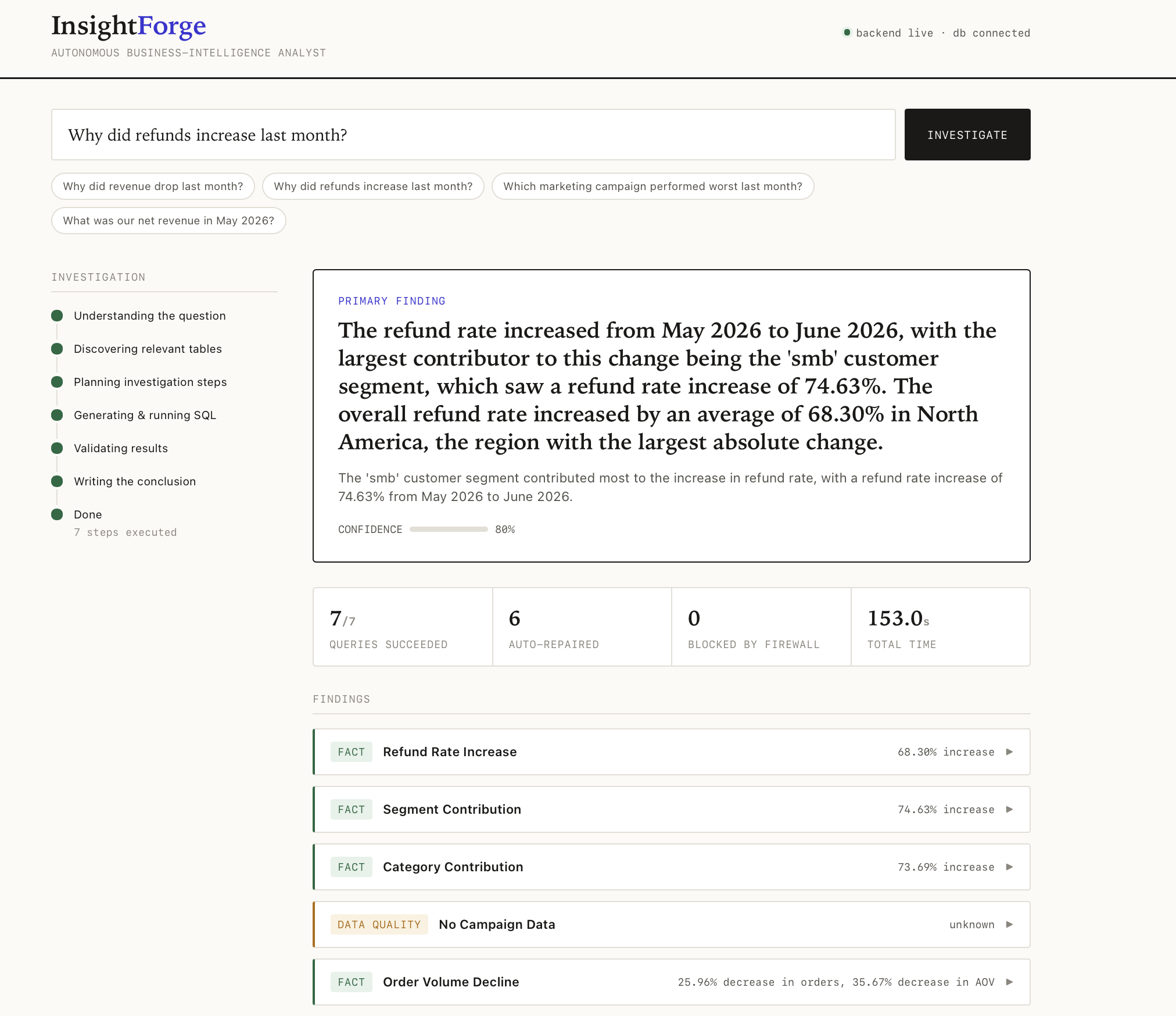Click the INVESTIGATION sidebar heading
Viewport: 1176px width, 1016px height.
[x=98, y=277]
